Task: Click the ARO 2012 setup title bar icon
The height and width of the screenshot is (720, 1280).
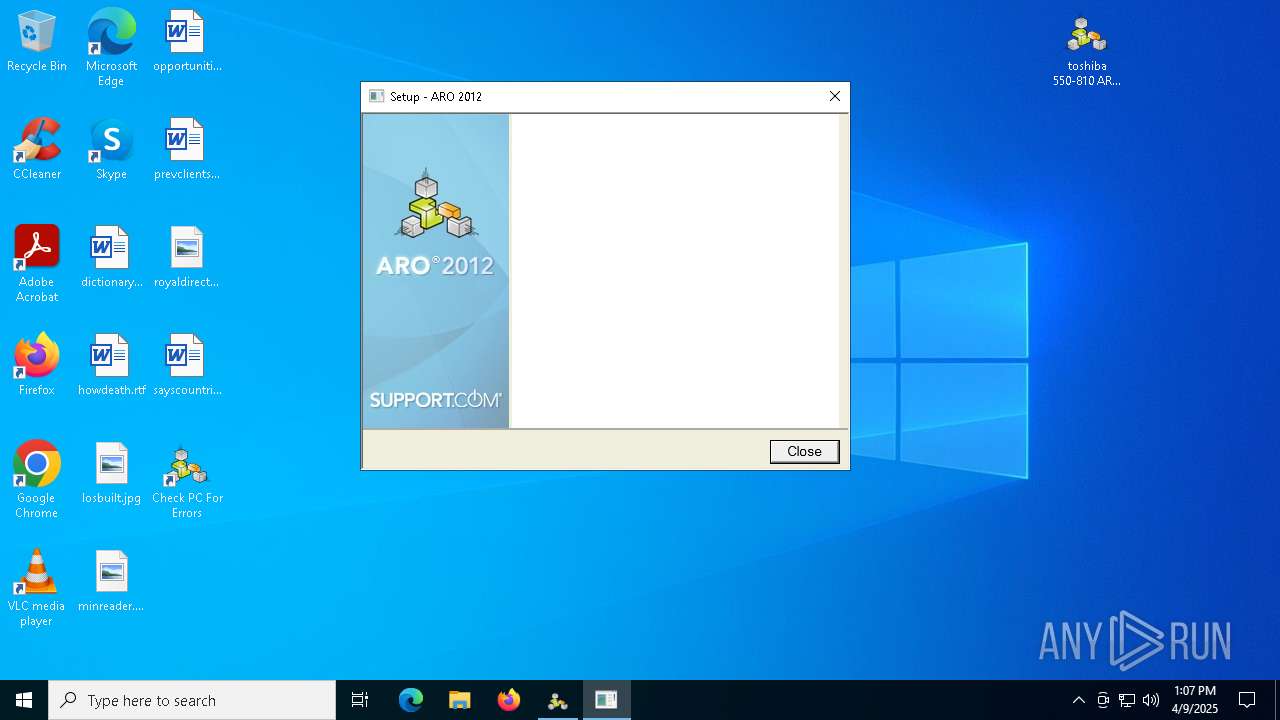Action: click(x=377, y=96)
